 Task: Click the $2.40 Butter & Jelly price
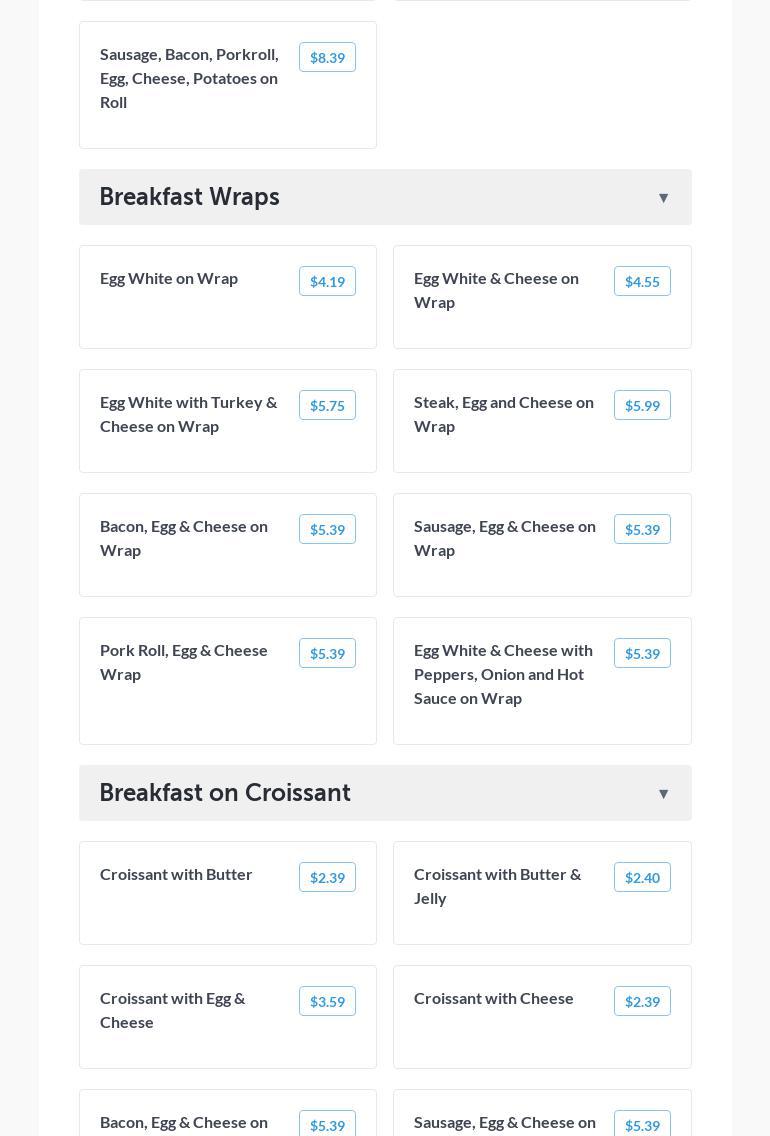(642, 878)
